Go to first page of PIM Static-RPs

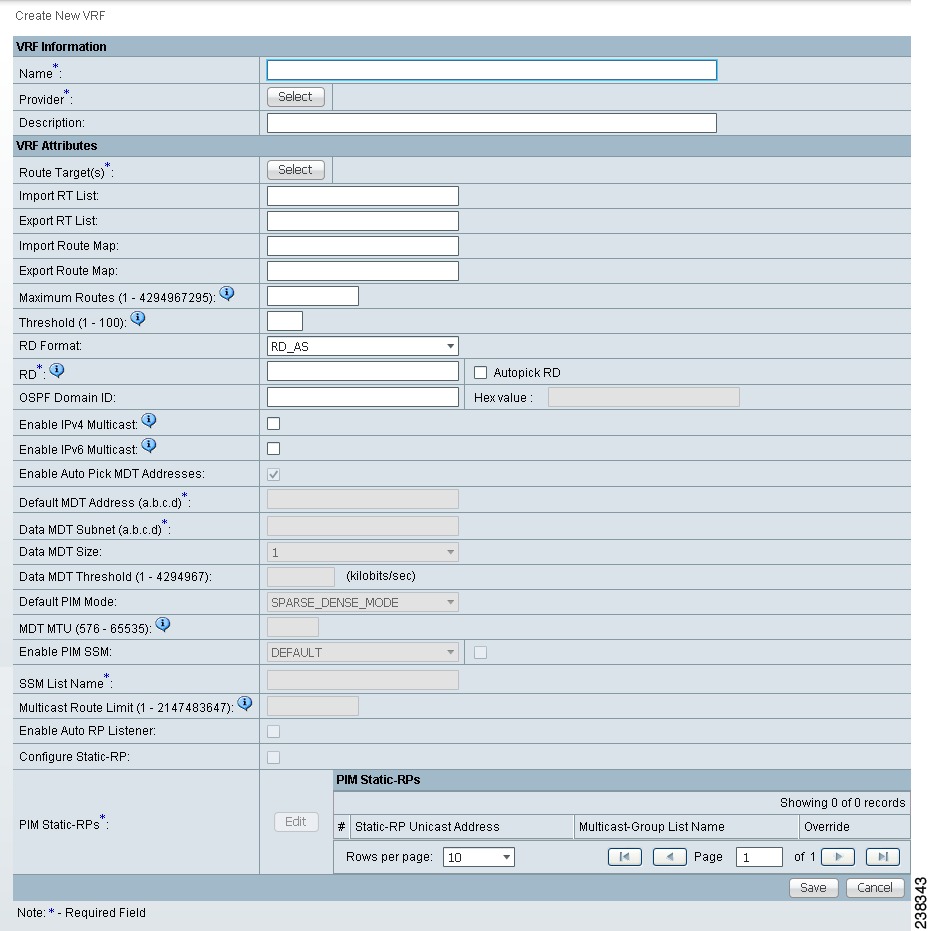[624, 857]
